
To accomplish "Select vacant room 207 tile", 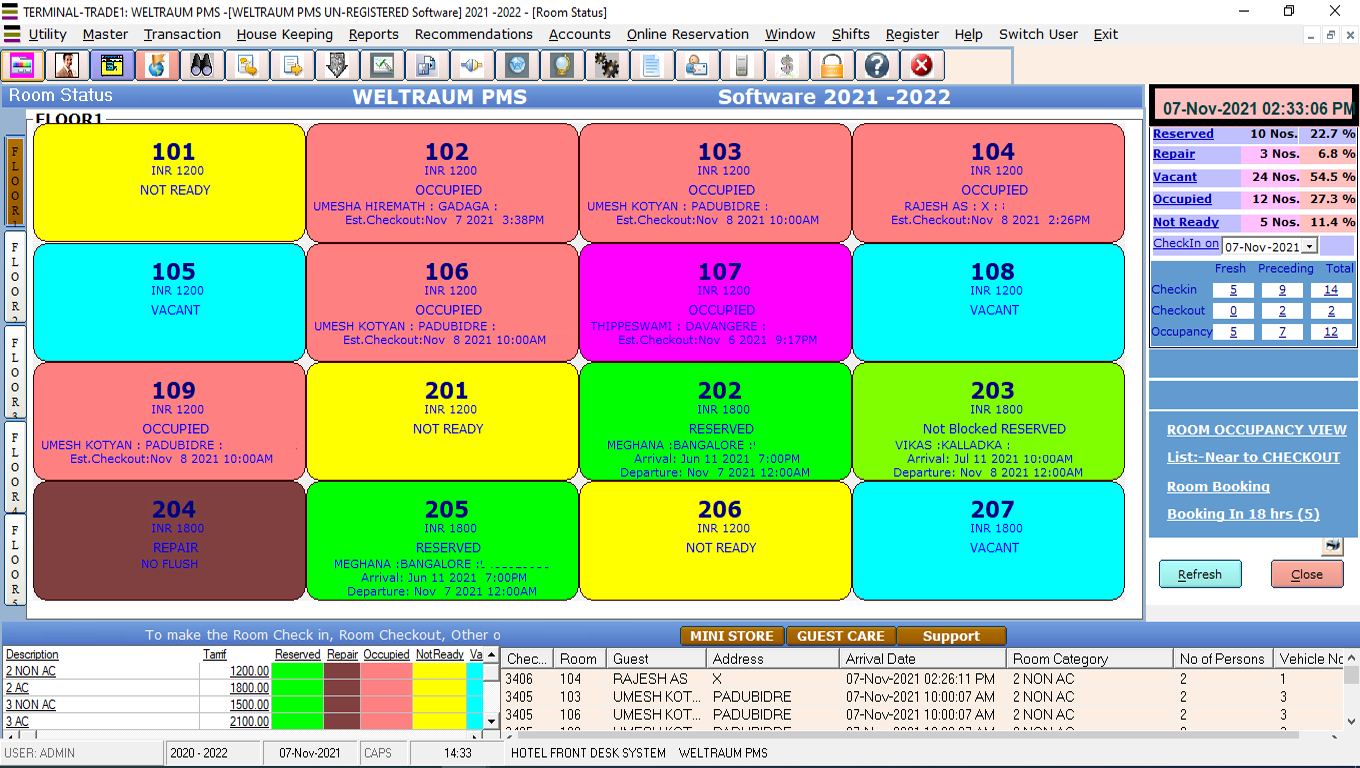I will point(988,541).
